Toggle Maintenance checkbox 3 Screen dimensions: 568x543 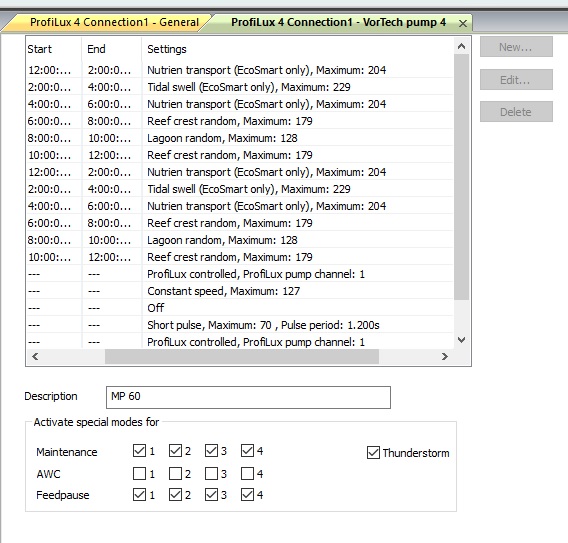pos(211,451)
